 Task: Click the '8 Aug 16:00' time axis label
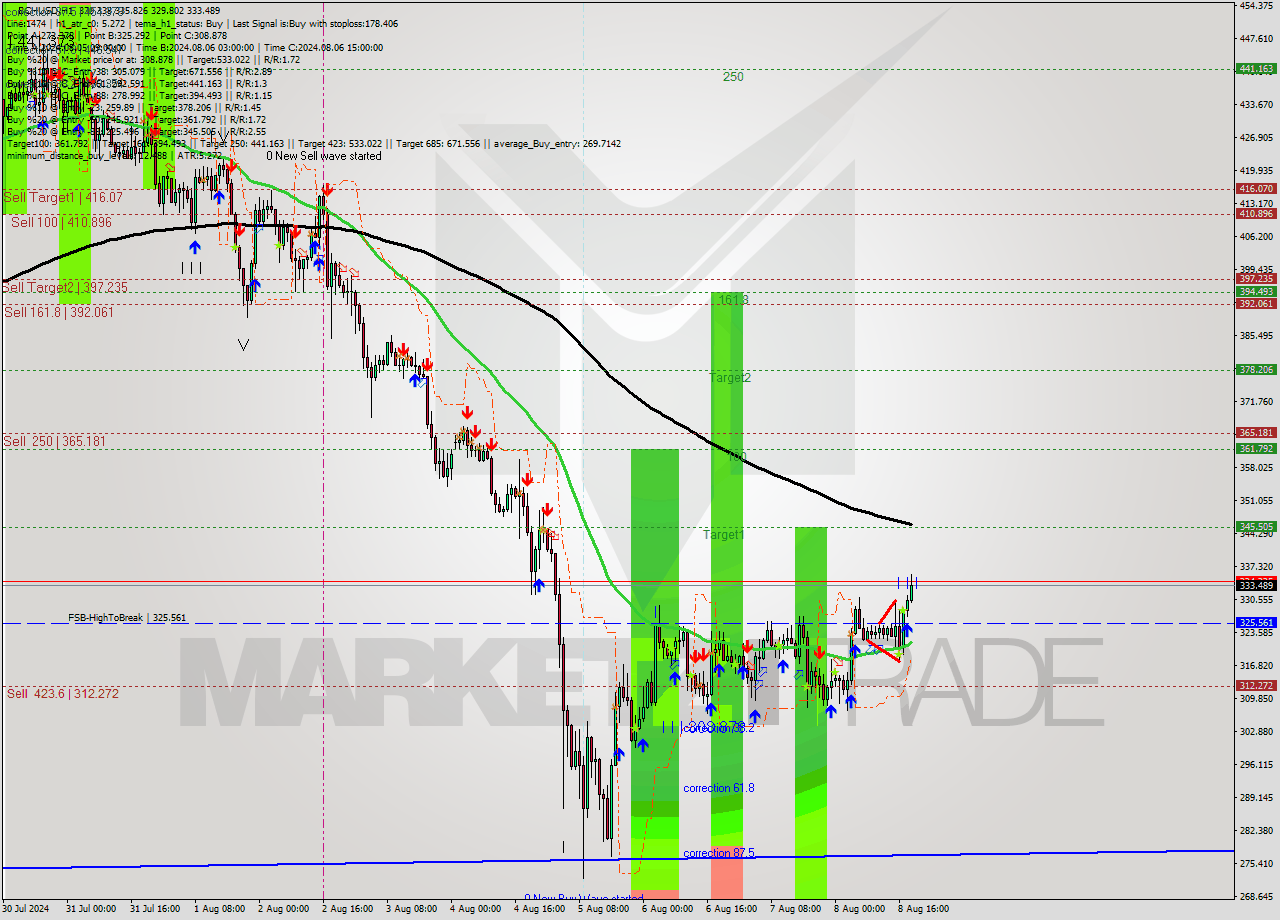(x=923, y=909)
